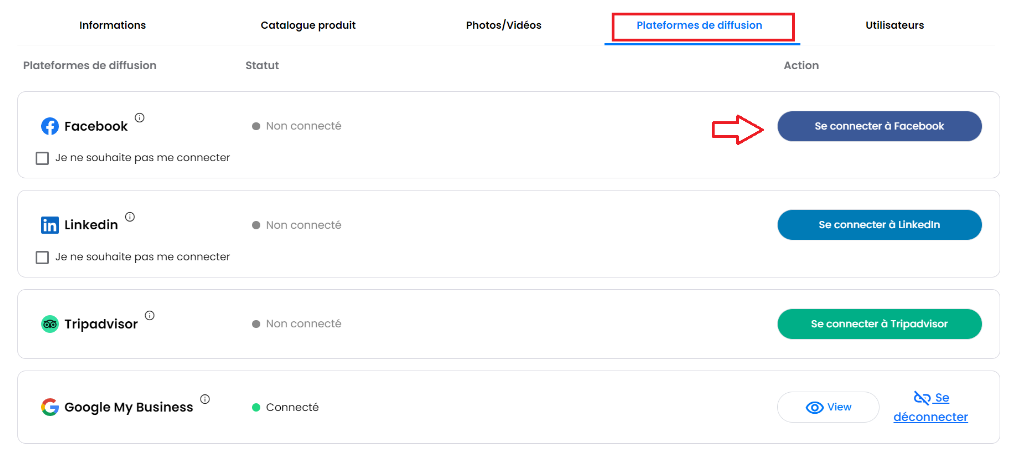Click the Facebook logo icon
Image resolution: width=1014 pixels, height=460 pixels.
[50, 126]
